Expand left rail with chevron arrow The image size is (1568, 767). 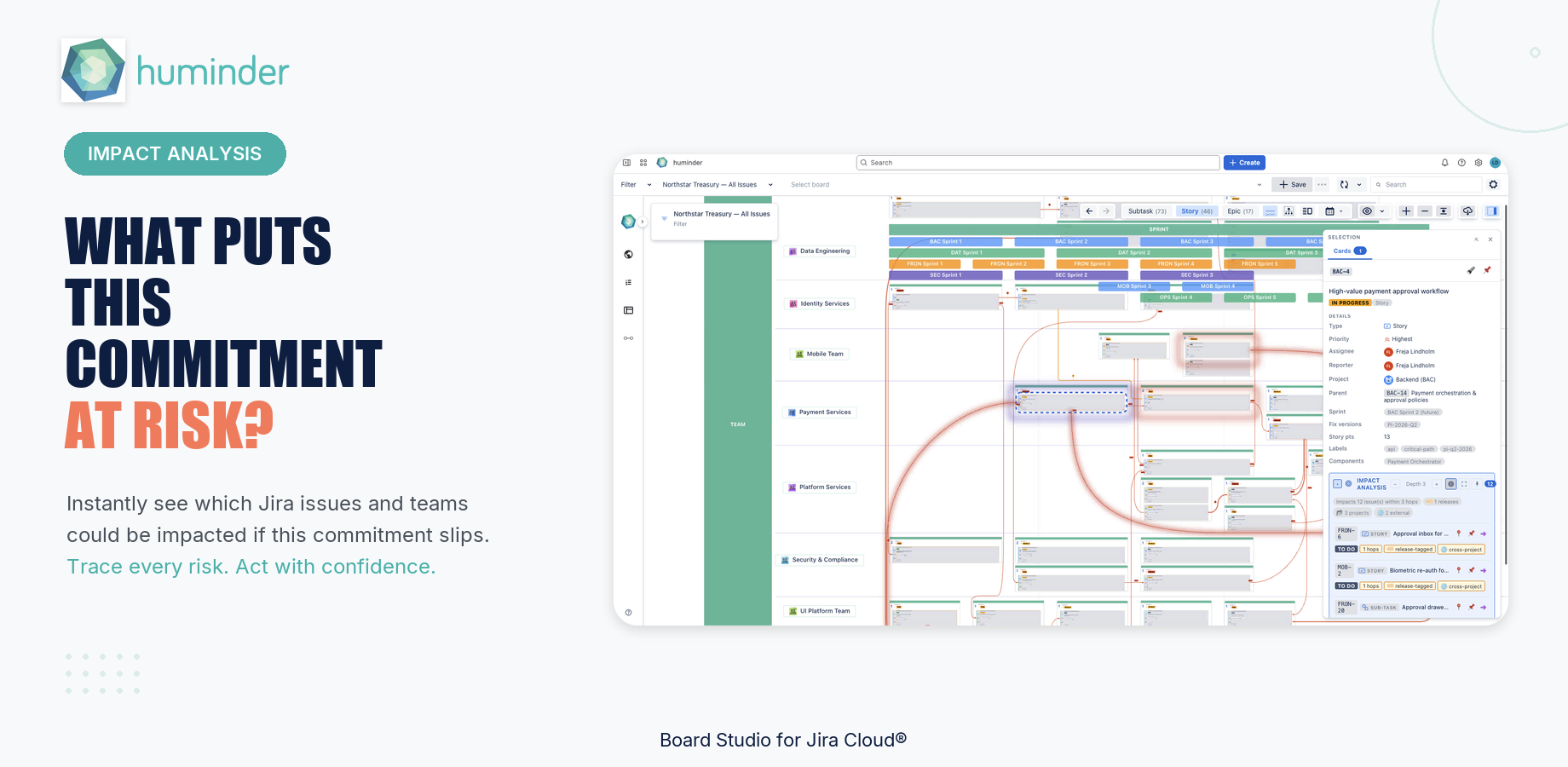[x=643, y=222]
